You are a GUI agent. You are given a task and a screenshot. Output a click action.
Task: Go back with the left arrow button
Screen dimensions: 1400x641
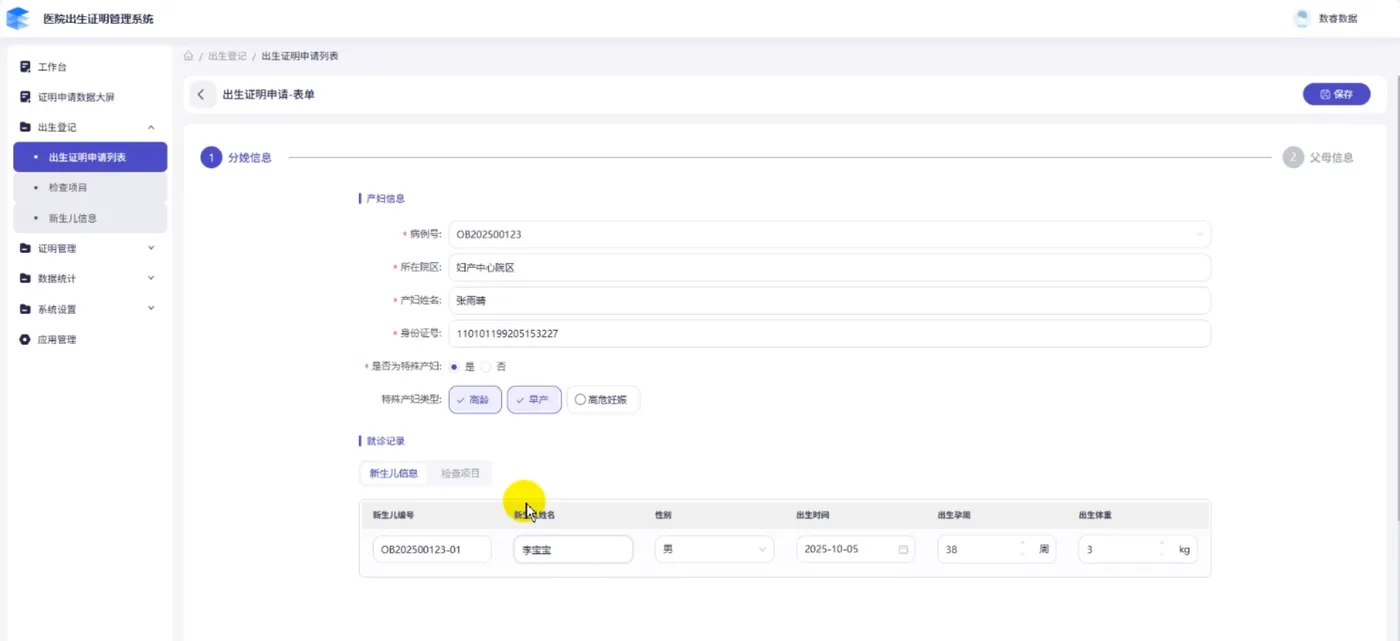[201, 94]
